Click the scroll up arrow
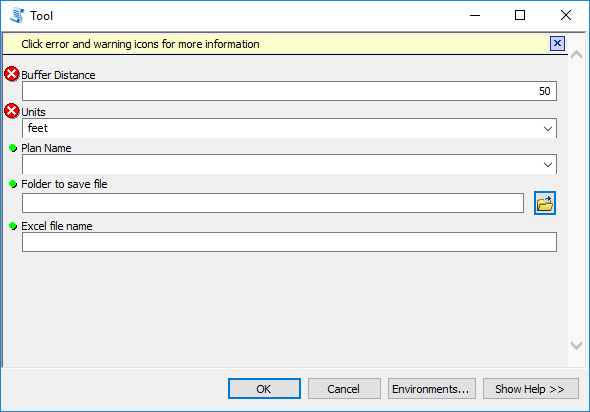This screenshot has height=412, width=590. tap(576, 55)
